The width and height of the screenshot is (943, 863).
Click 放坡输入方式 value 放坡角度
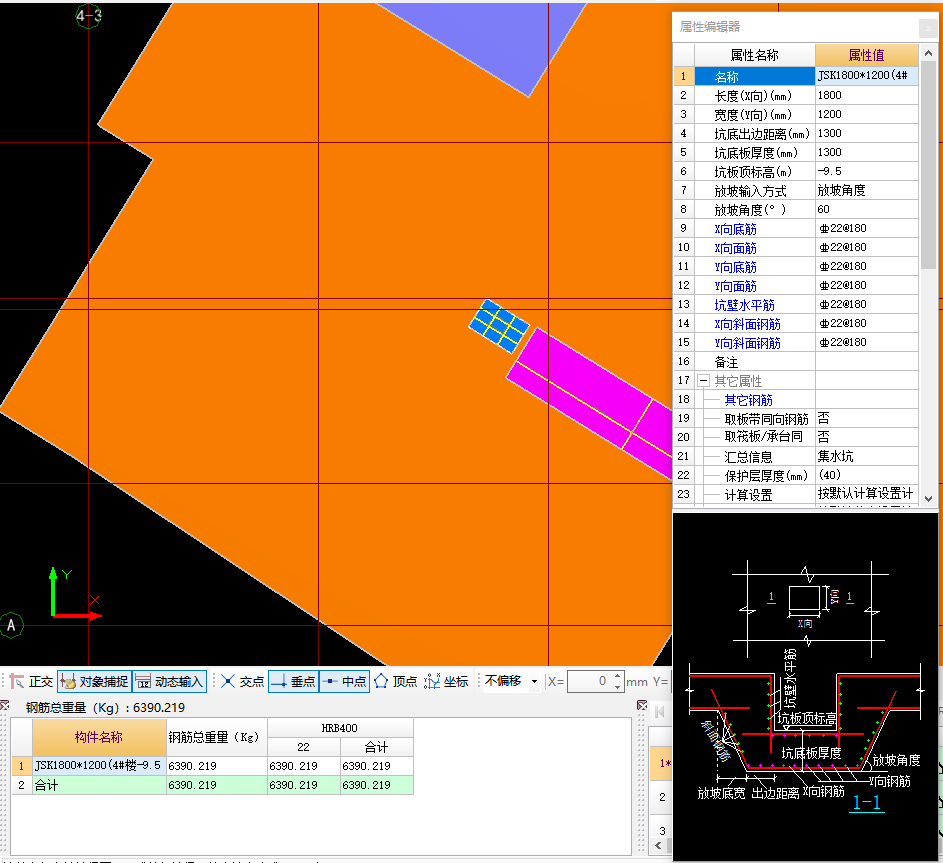point(867,190)
